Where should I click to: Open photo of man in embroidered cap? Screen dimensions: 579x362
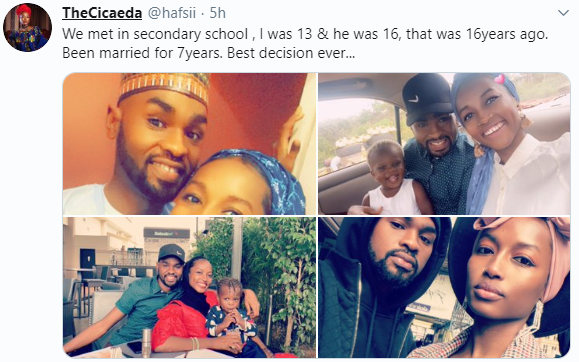pos(190,144)
